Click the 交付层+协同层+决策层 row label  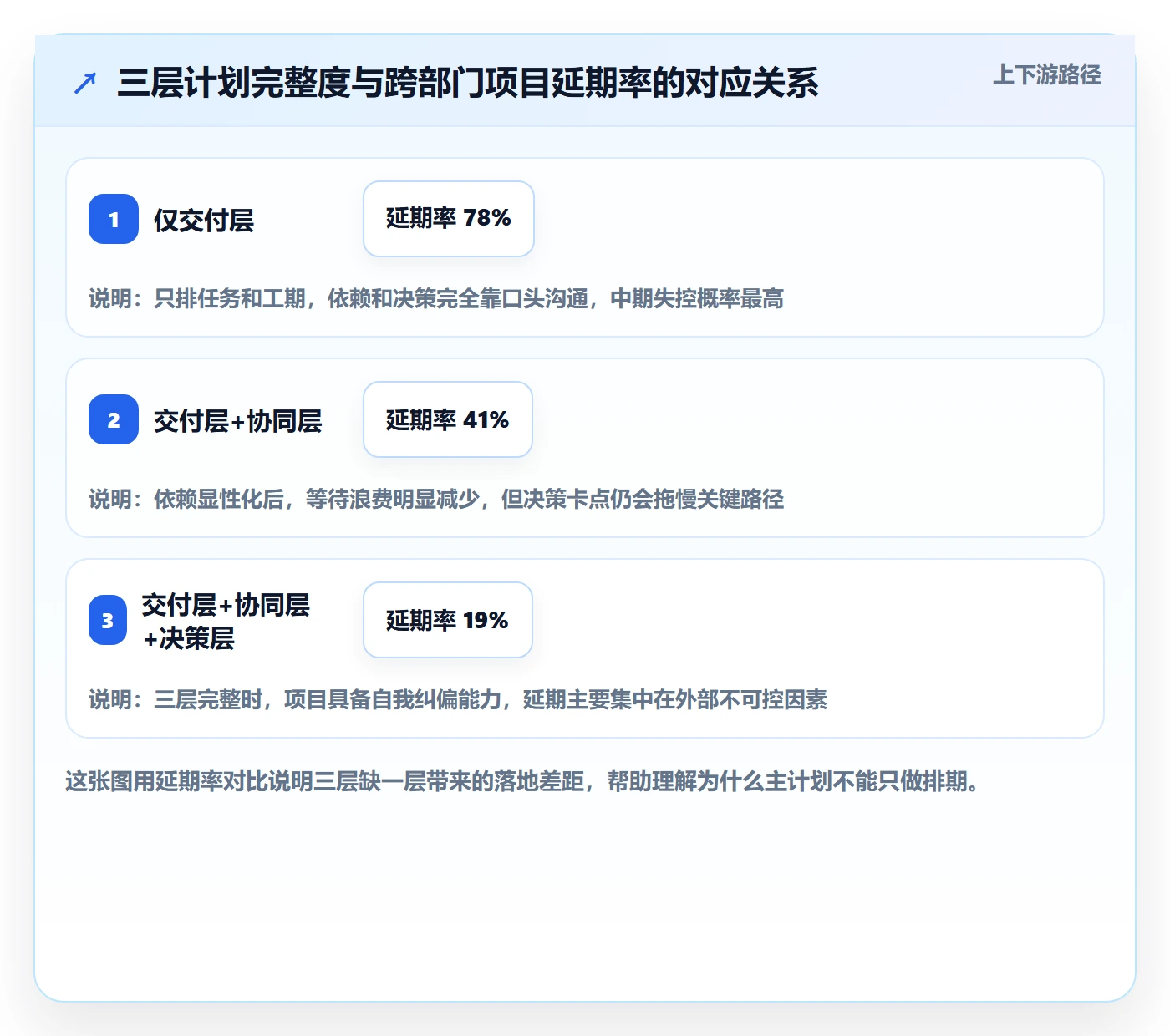click(226, 621)
